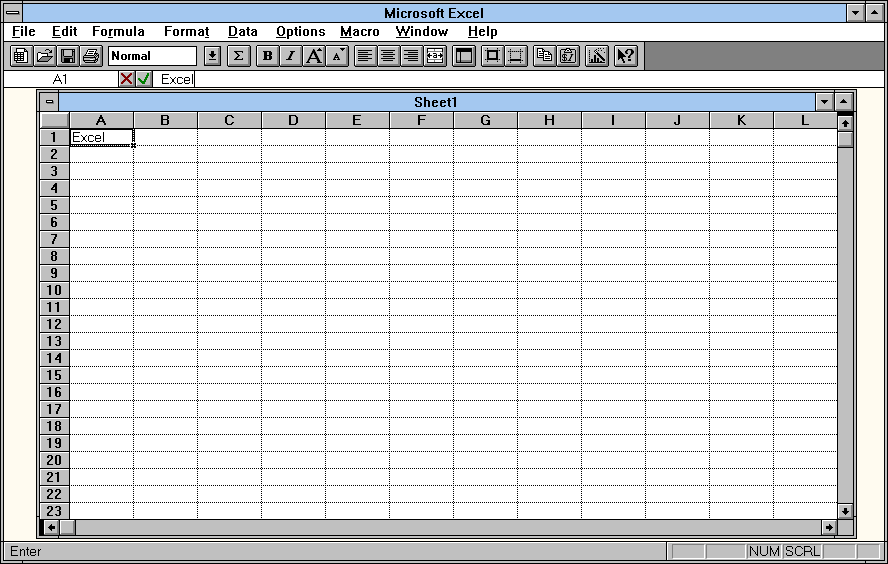The image size is (888, 564).
Task: Click the Save File floppy disk icon
Action: pos(68,55)
